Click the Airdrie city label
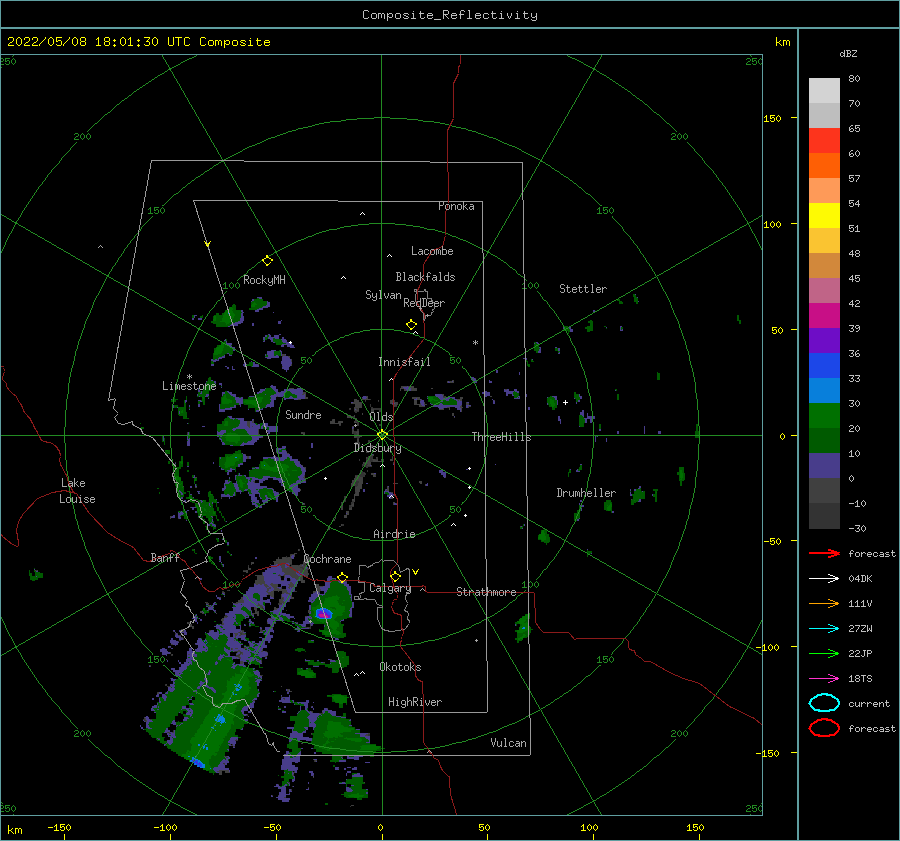The width and height of the screenshot is (900, 841). click(394, 534)
